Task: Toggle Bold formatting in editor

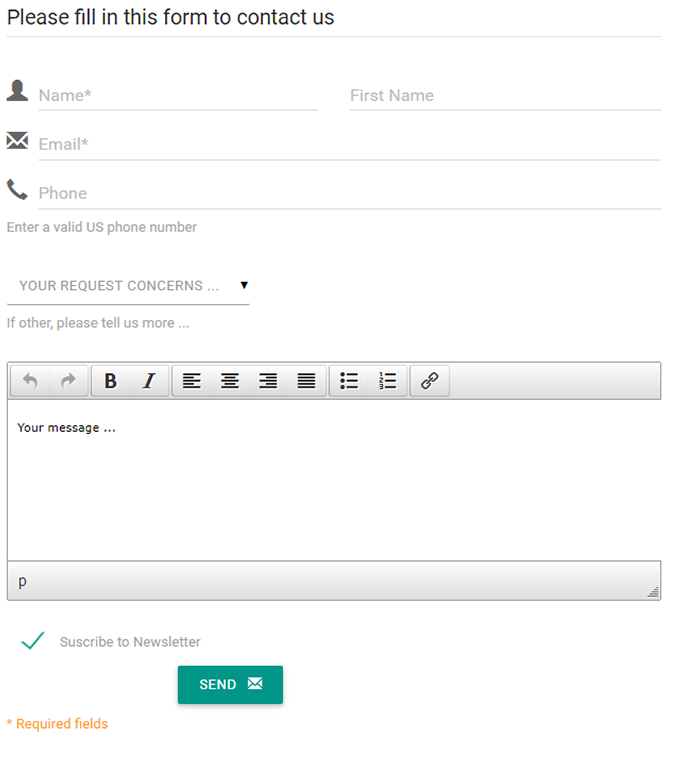Action: [111, 381]
